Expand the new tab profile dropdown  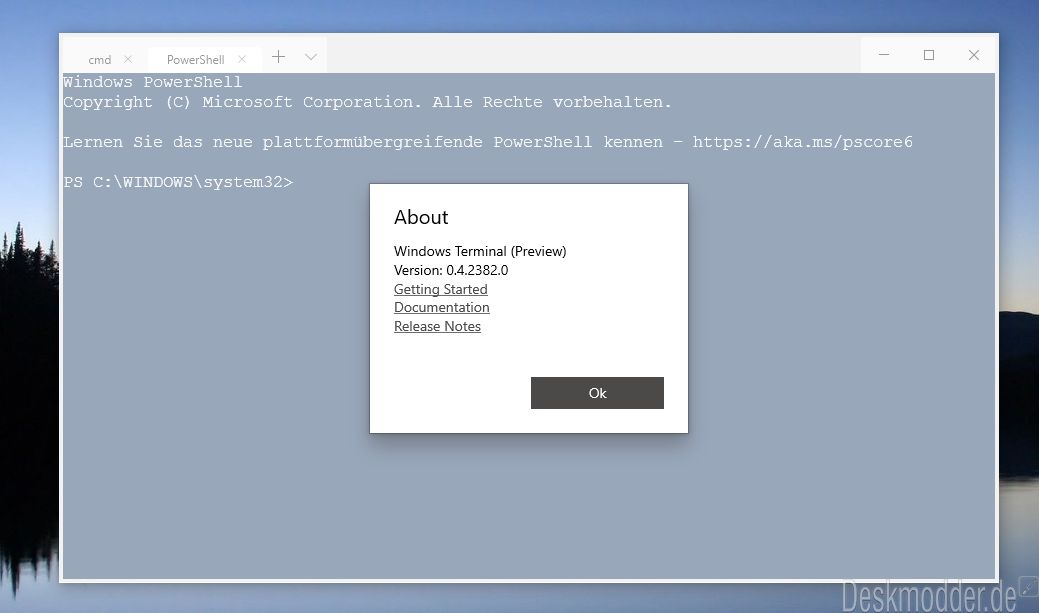click(x=311, y=57)
